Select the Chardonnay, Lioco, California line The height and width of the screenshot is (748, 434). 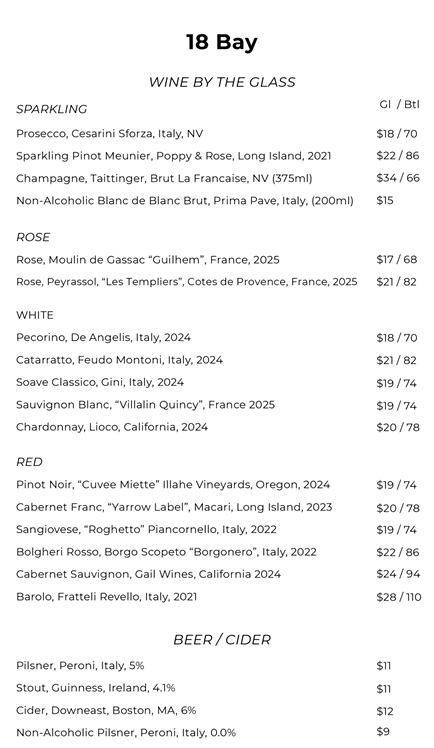tap(112, 427)
